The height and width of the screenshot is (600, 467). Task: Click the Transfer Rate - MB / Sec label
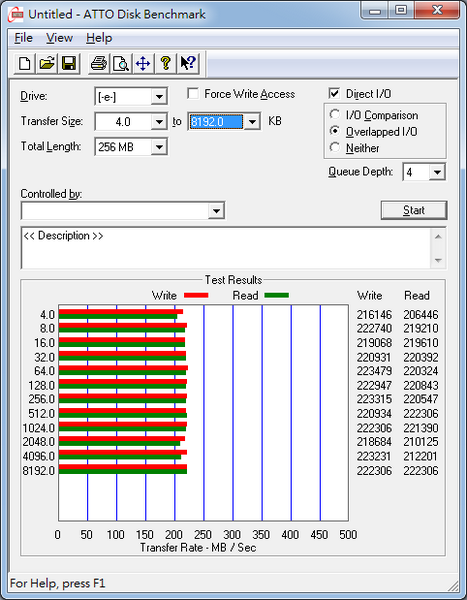198,548
